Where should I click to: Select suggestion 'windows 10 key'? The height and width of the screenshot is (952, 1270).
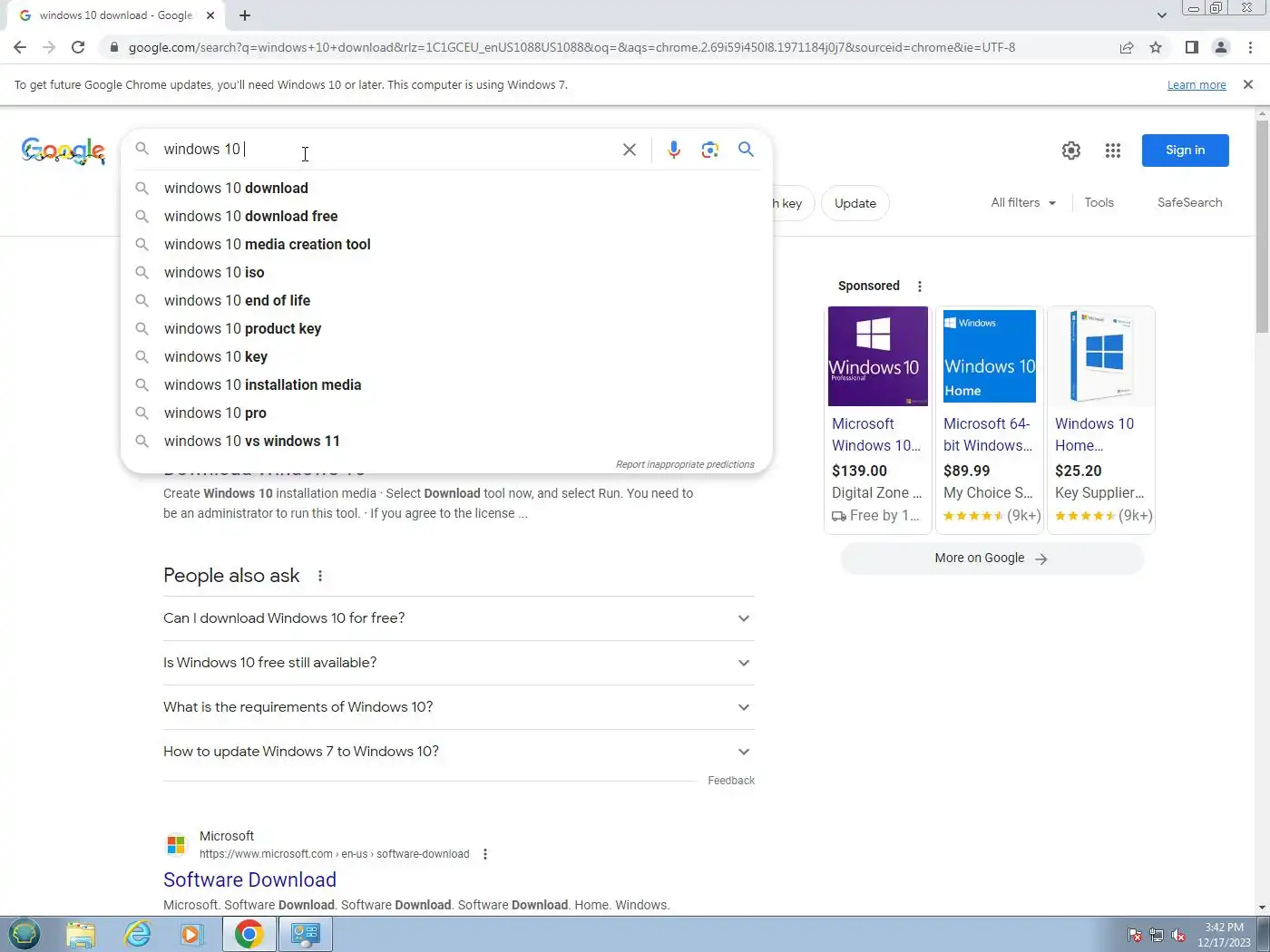[x=446, y=357]
